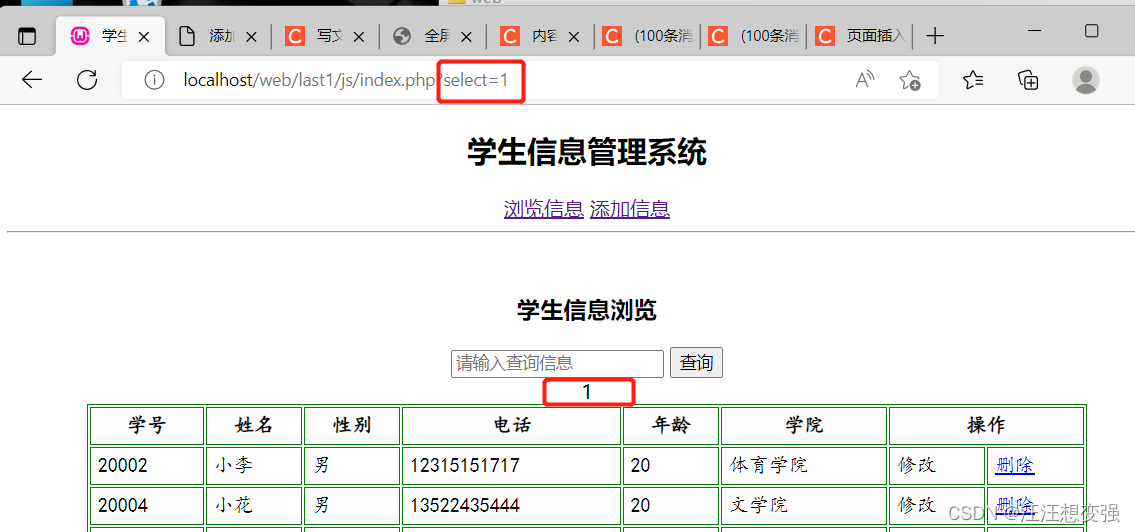Close the 全屏 tab
1135x532 pixels.
467,36
